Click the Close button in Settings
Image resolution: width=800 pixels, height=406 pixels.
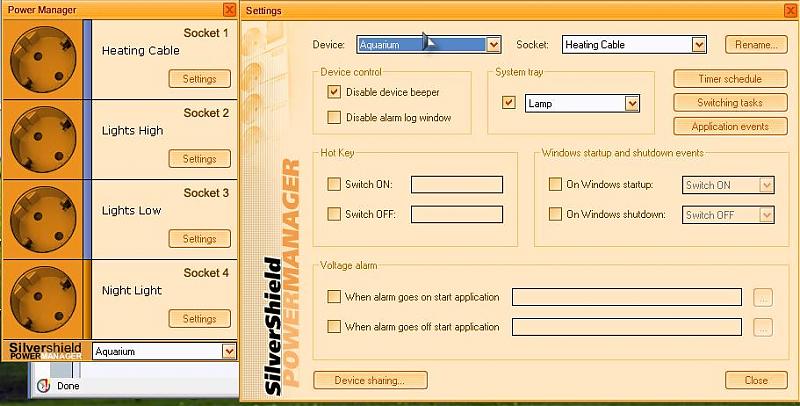click(756, 380)
